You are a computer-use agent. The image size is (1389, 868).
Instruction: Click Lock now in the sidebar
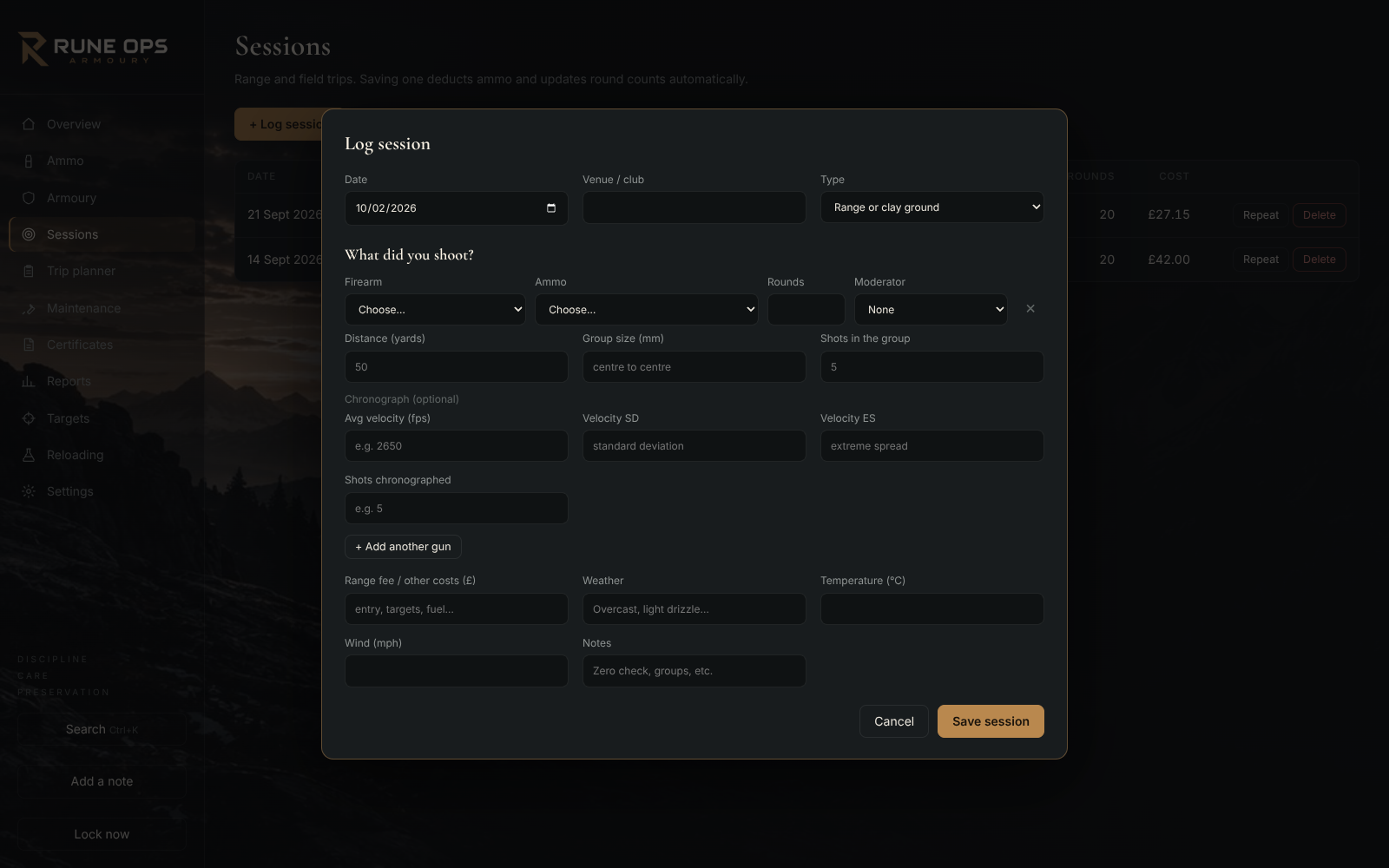coord(102,834)
